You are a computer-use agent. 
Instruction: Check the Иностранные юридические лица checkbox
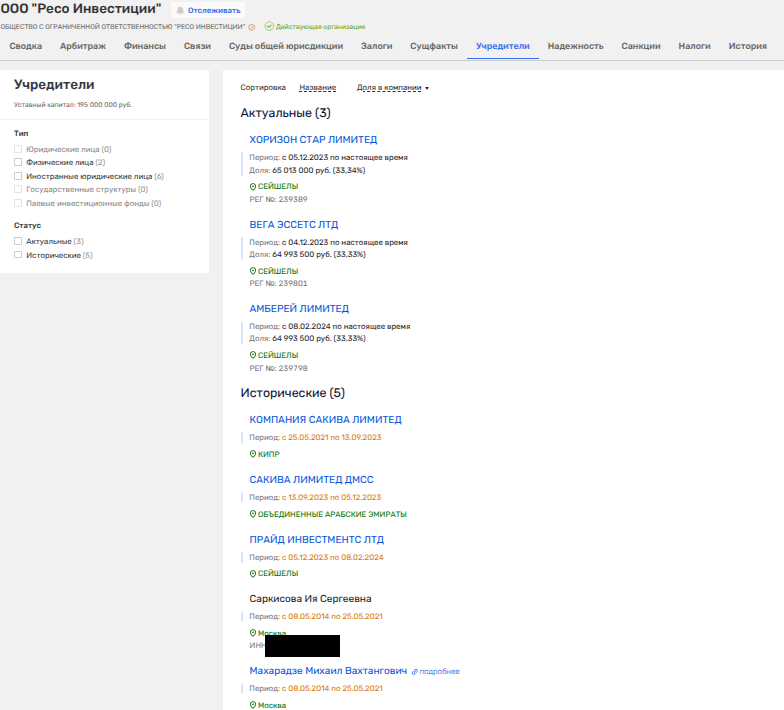18,176
